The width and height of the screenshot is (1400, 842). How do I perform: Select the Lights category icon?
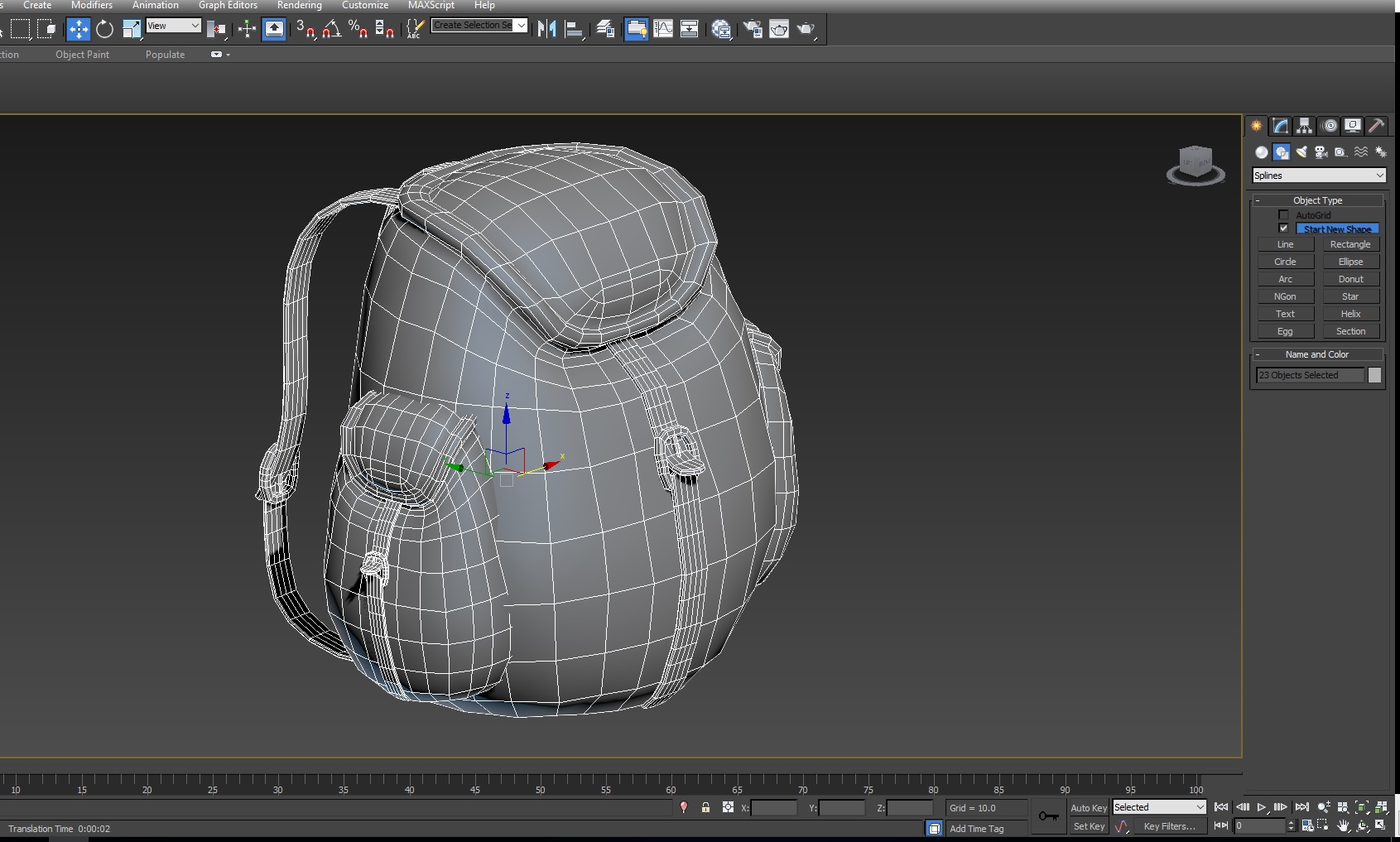tap(1301, 152)
